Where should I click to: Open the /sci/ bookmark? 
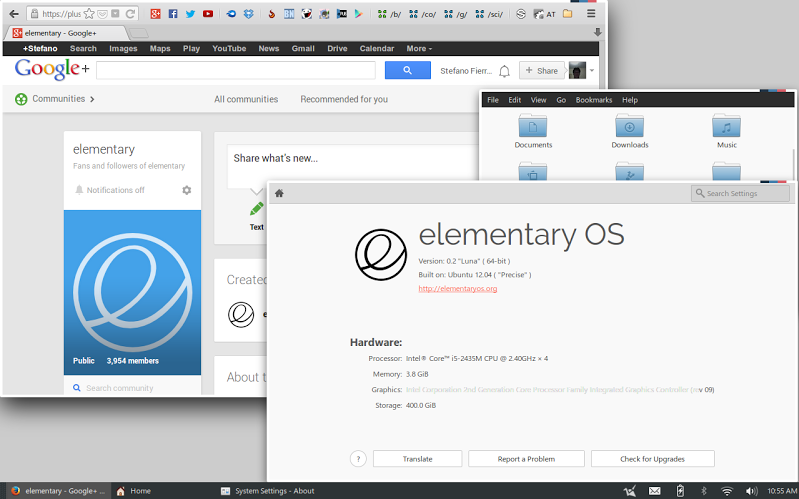[489, 14]
